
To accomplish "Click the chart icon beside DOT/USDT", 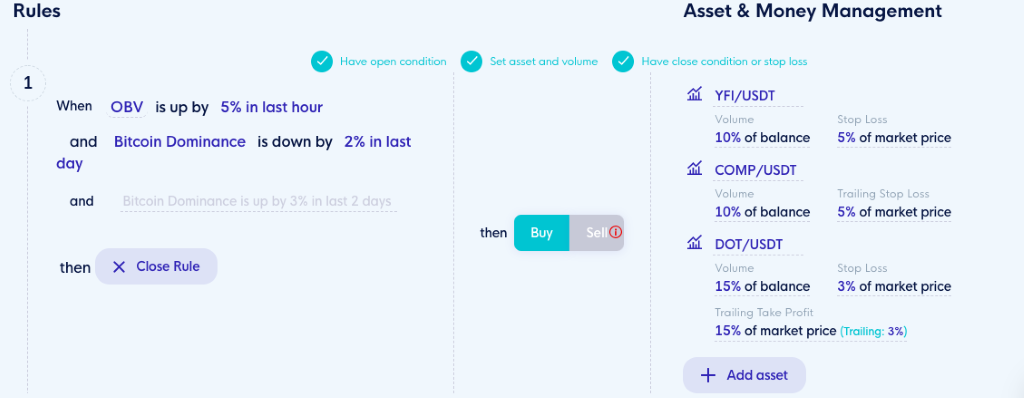I will 694,243.
